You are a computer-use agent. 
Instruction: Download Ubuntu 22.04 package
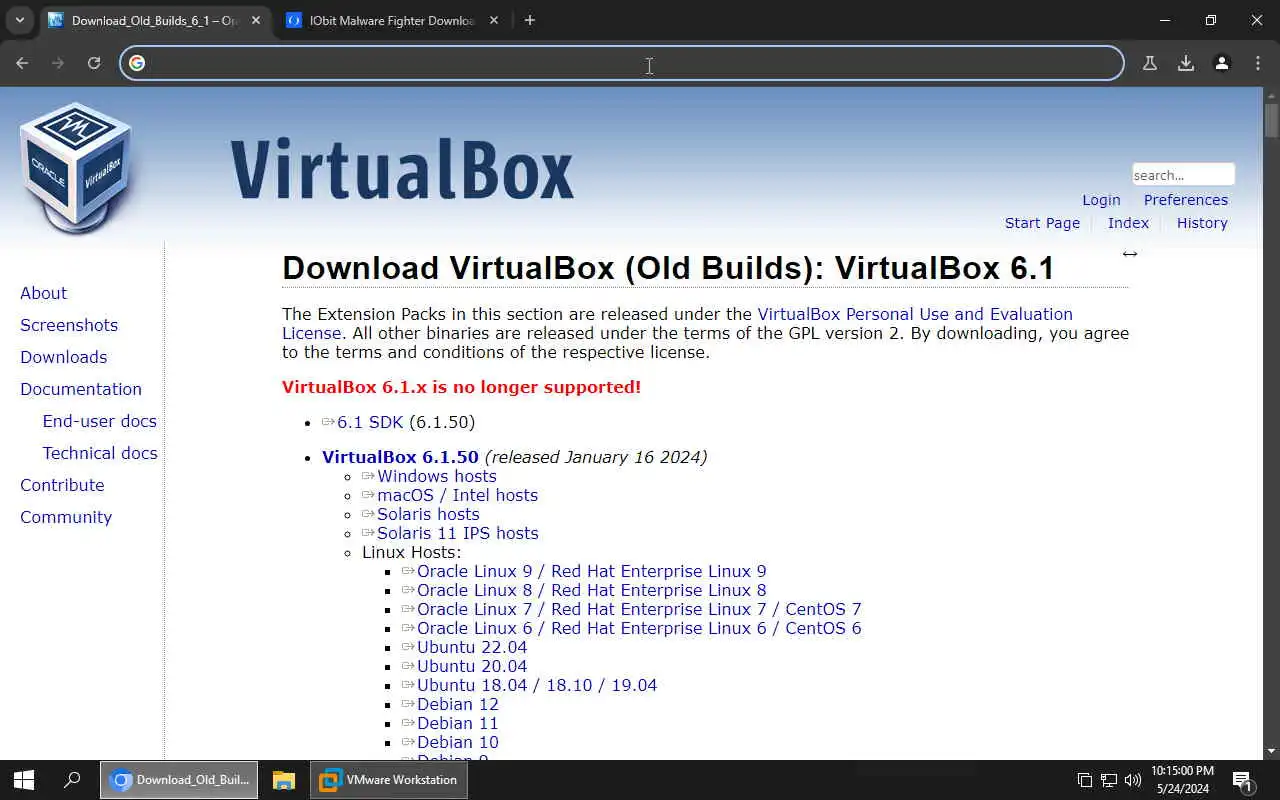(x=472, y=647)
